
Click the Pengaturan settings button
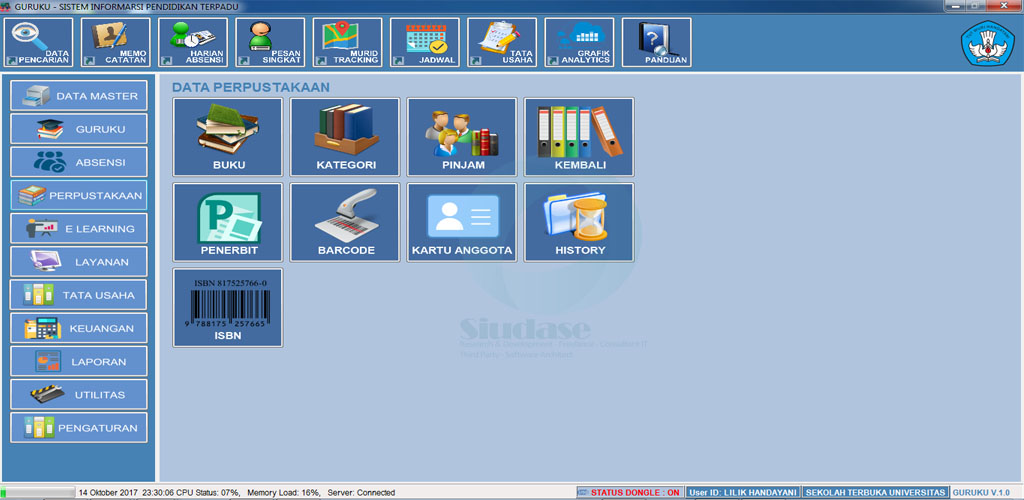pyautogui.click(x=79, y=428)
